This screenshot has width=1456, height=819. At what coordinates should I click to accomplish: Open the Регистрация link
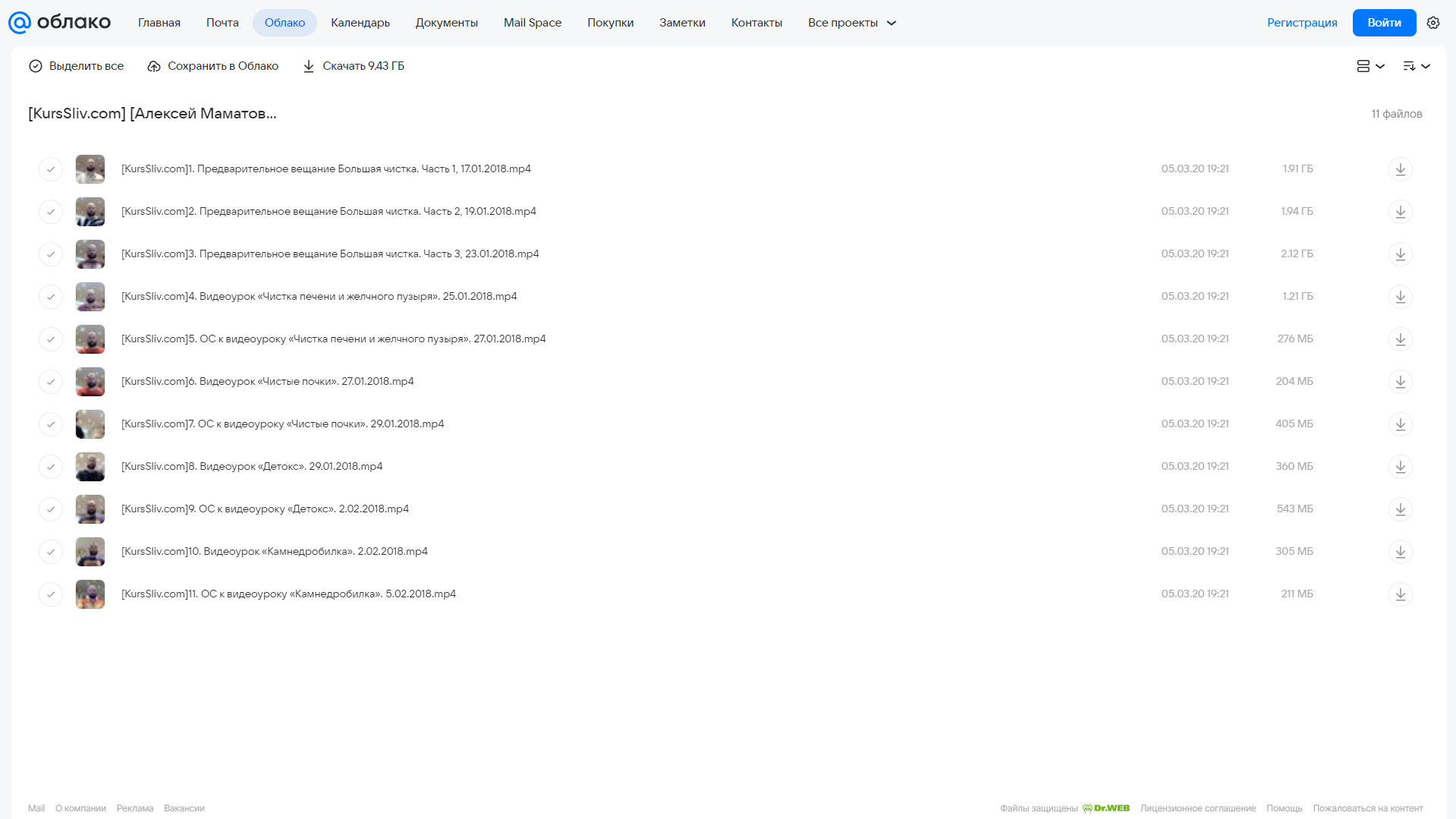pyautogui.click(x=1302, y=23)
